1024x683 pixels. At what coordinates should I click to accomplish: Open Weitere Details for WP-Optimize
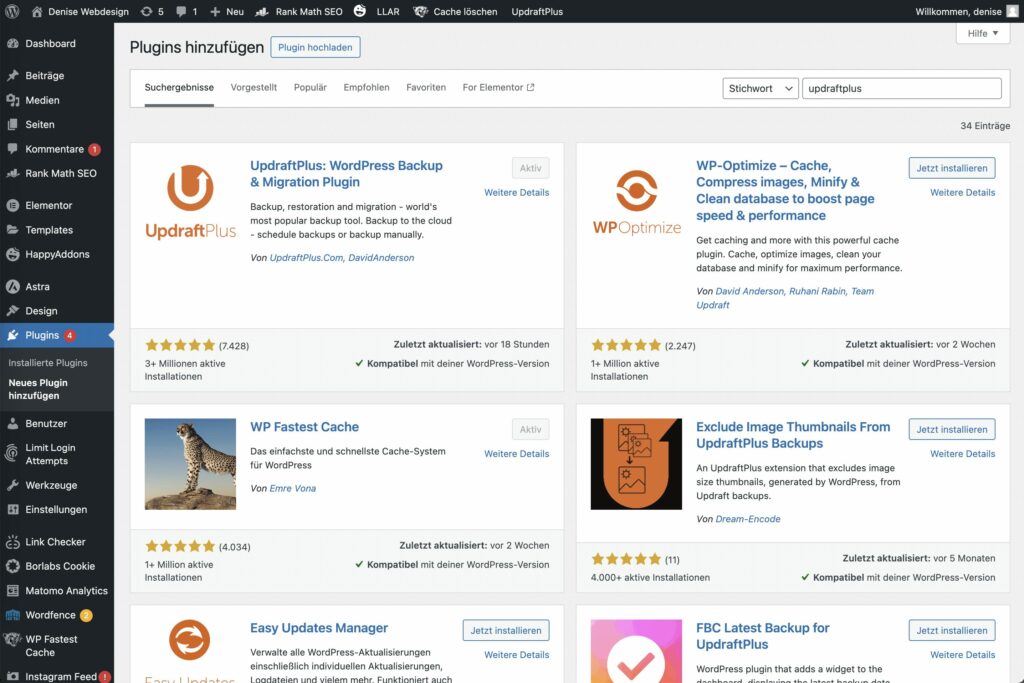click(963, 193)
